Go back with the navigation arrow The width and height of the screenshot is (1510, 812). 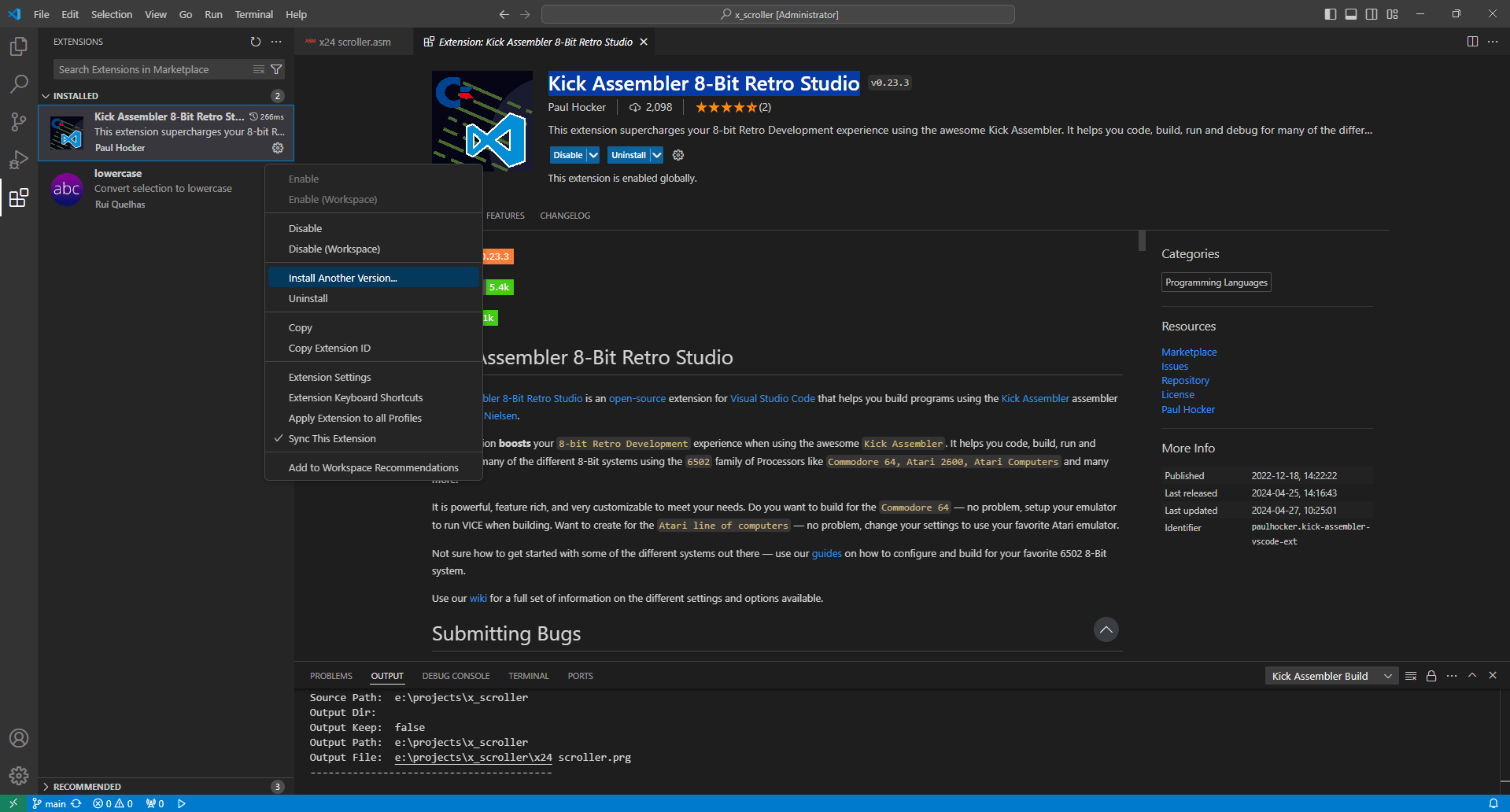(504, 14)
